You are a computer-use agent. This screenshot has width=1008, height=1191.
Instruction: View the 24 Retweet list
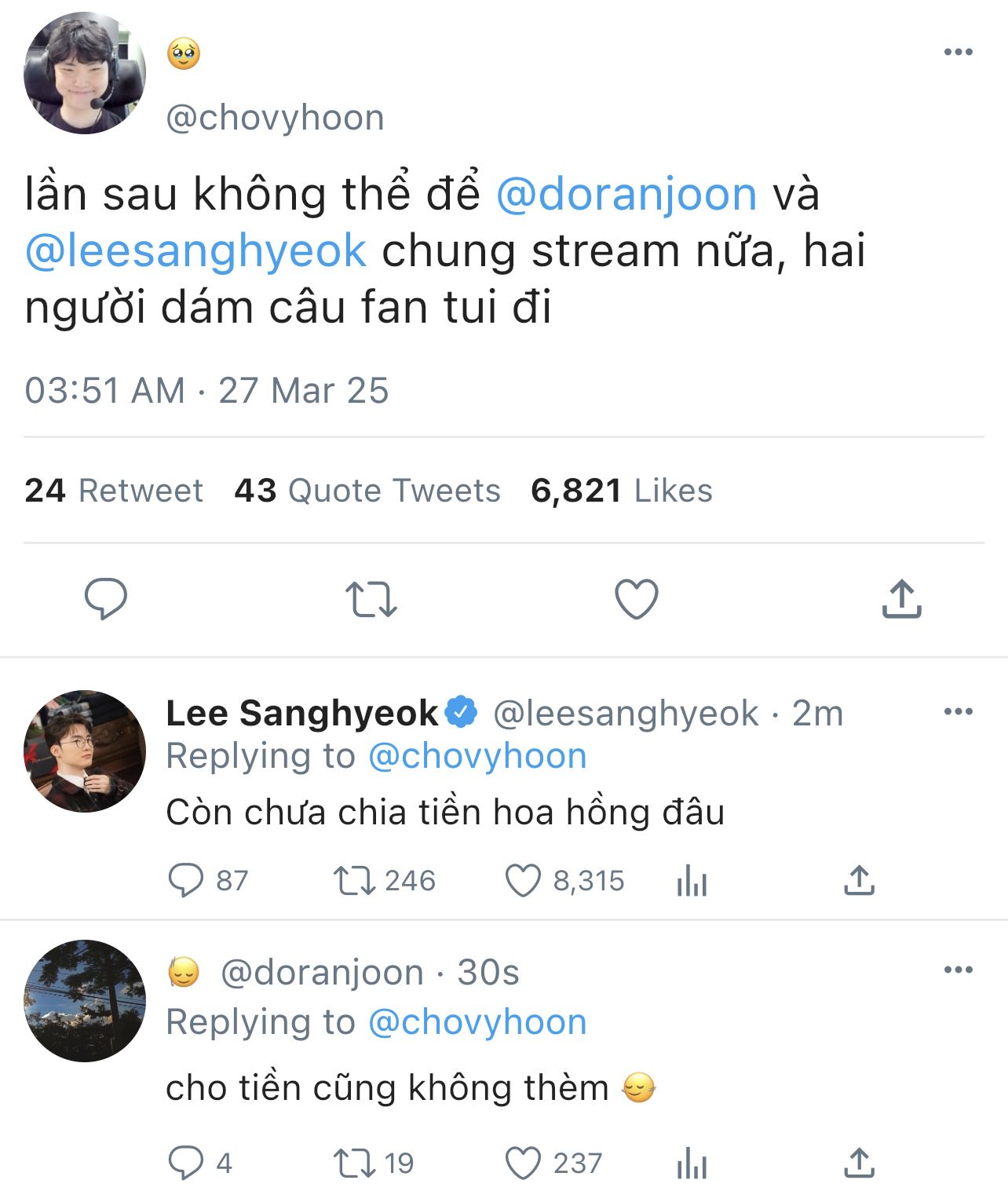pos(114,491)
